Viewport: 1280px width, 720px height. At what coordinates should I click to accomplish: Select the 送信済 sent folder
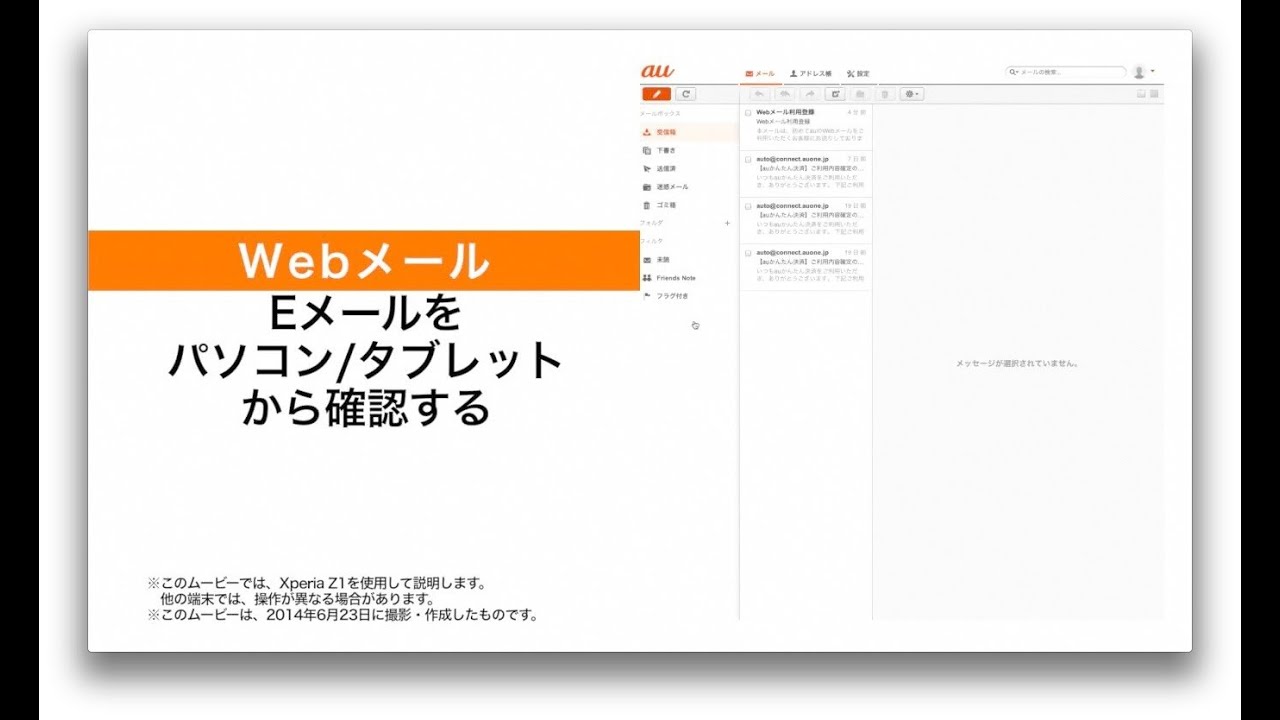point(689,168)
